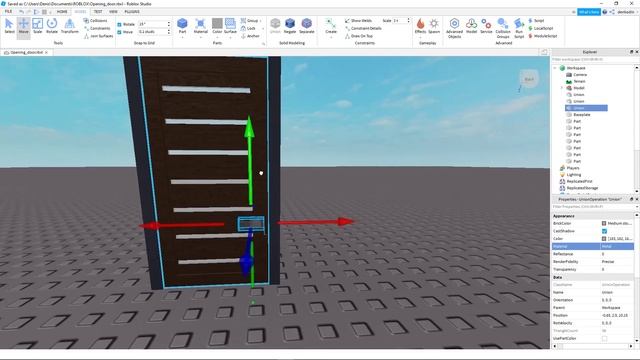Viewport: 640px width, 360px height.
Task: Click the Lock tool
Action: pos(248,28)
